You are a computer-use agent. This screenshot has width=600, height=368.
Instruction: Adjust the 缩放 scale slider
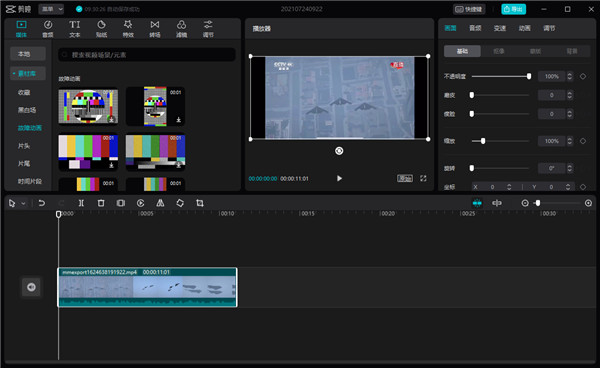click(501, 141)
